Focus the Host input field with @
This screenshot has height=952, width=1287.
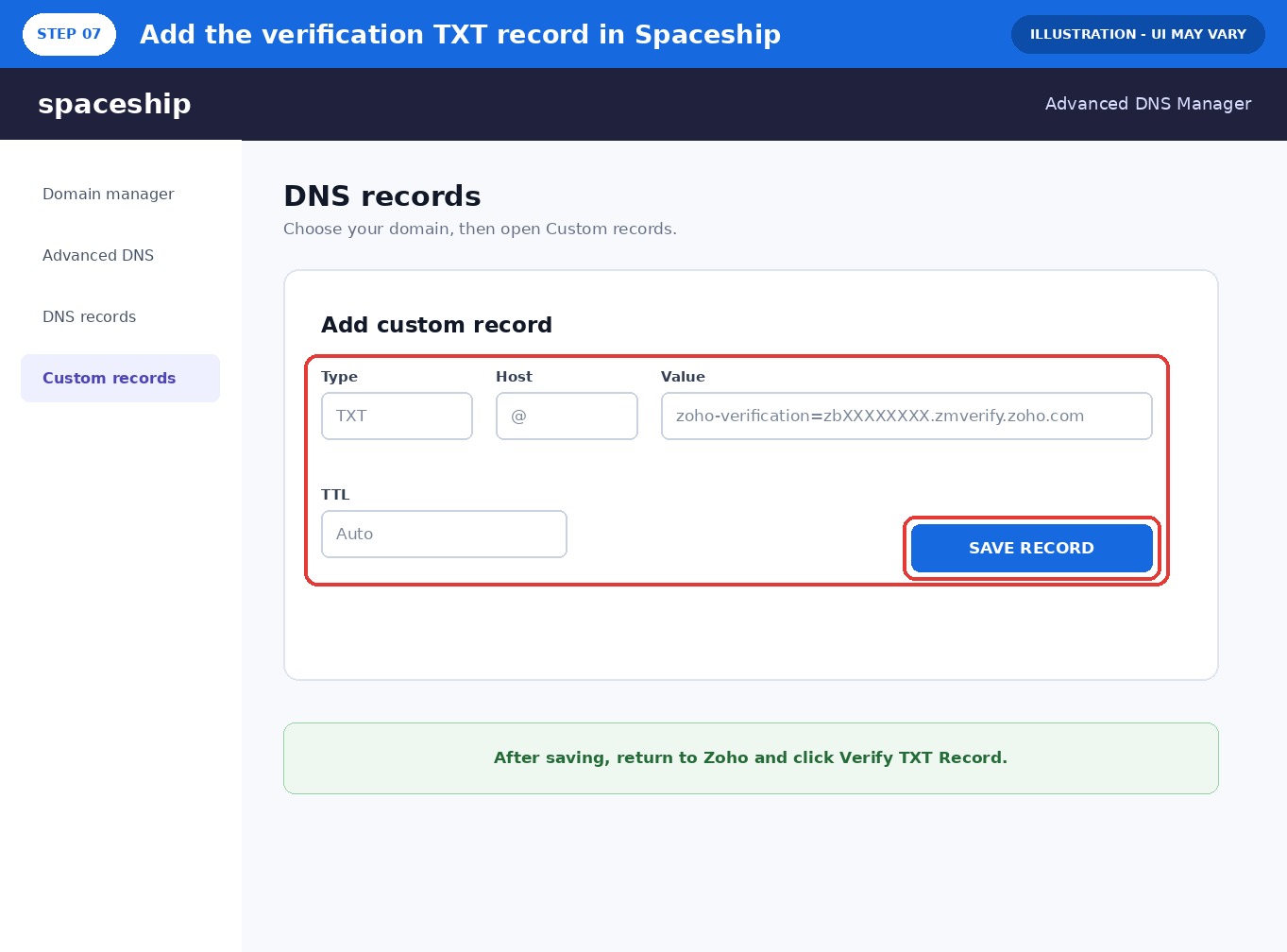click(567, 416)
